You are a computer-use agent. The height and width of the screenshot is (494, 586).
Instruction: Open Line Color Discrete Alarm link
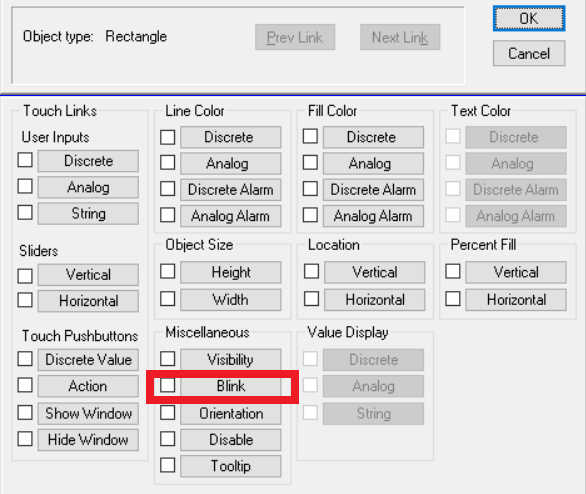coord(231,189)
